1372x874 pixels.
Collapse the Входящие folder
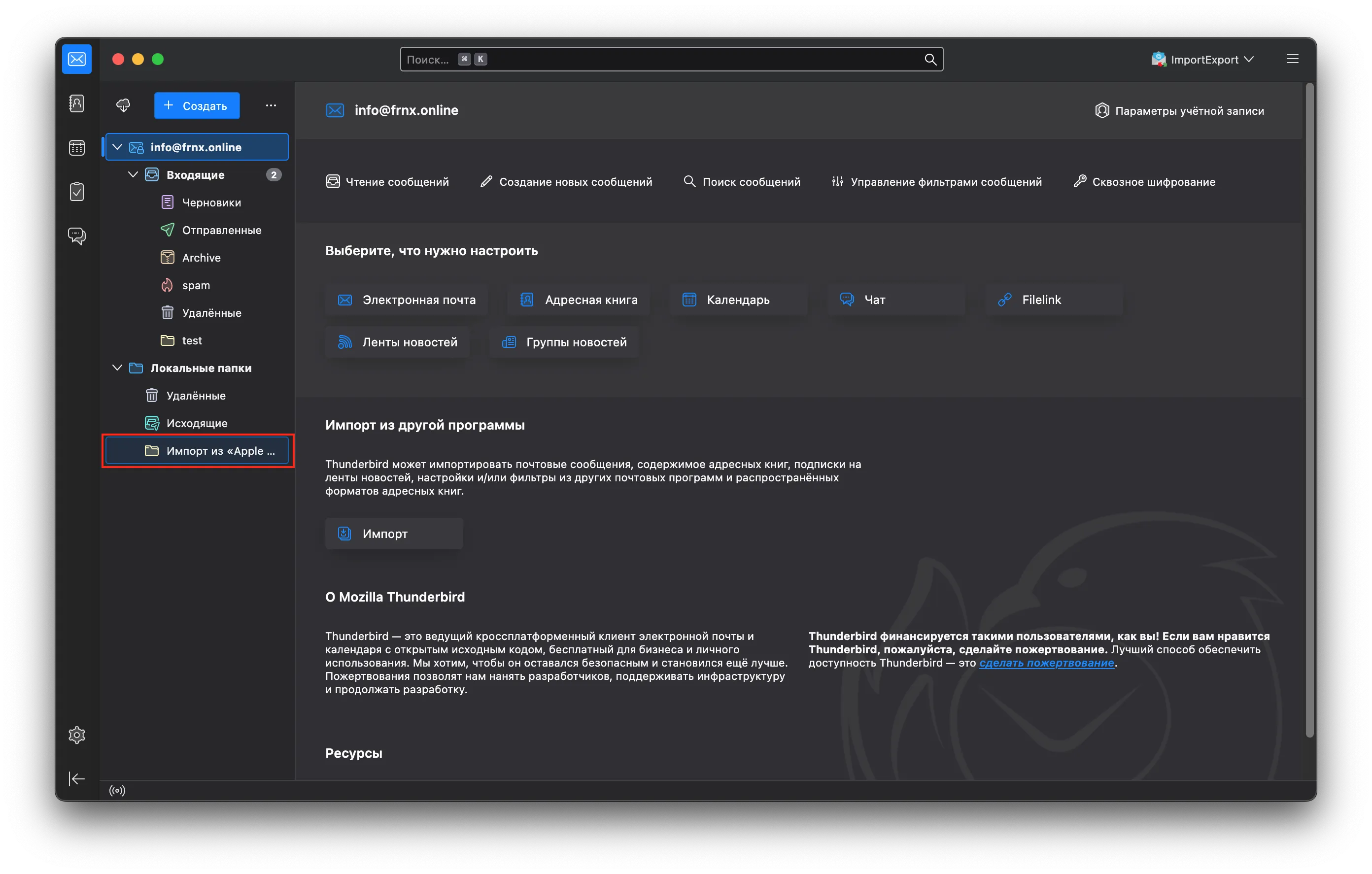pos(133,175)
